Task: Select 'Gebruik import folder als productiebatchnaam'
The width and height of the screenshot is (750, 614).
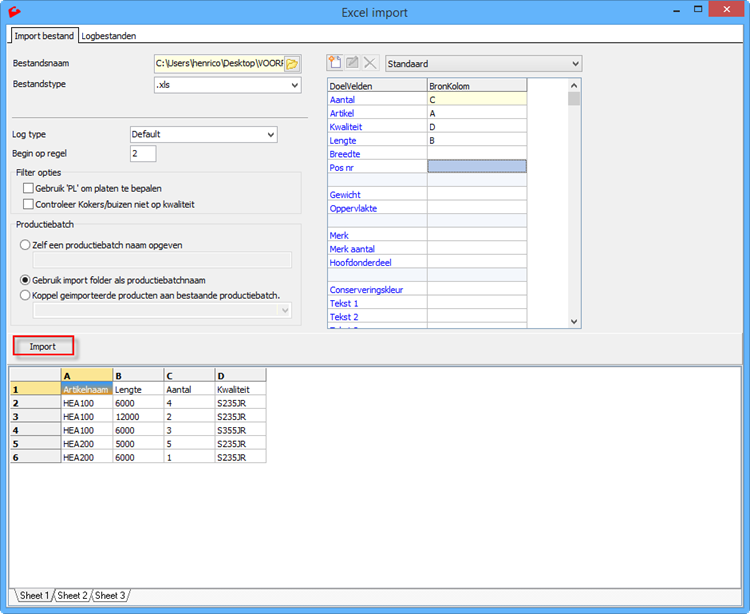Action: coord(25,280)
